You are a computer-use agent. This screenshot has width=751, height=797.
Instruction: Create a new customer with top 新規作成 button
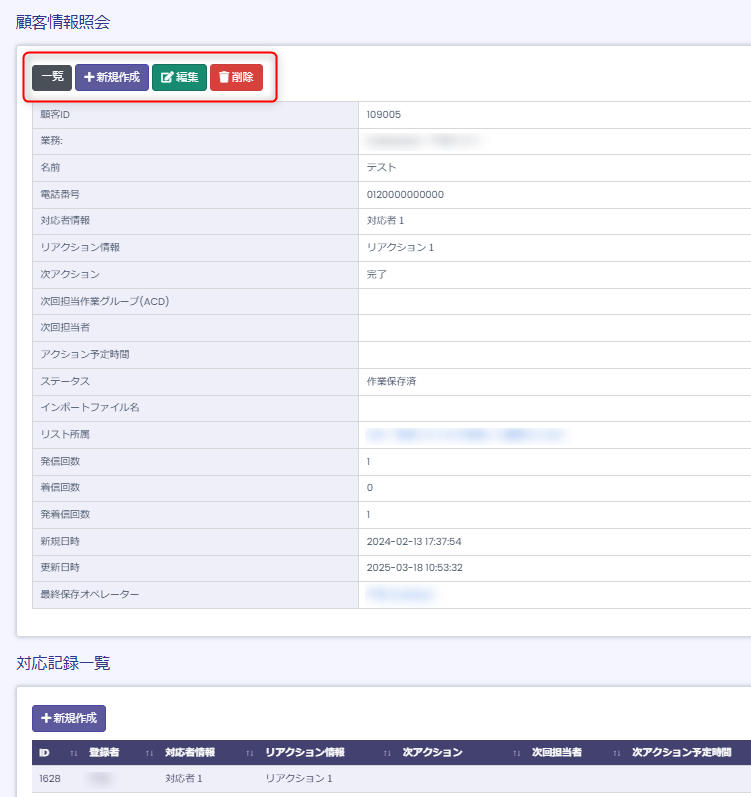coord(112,78)
